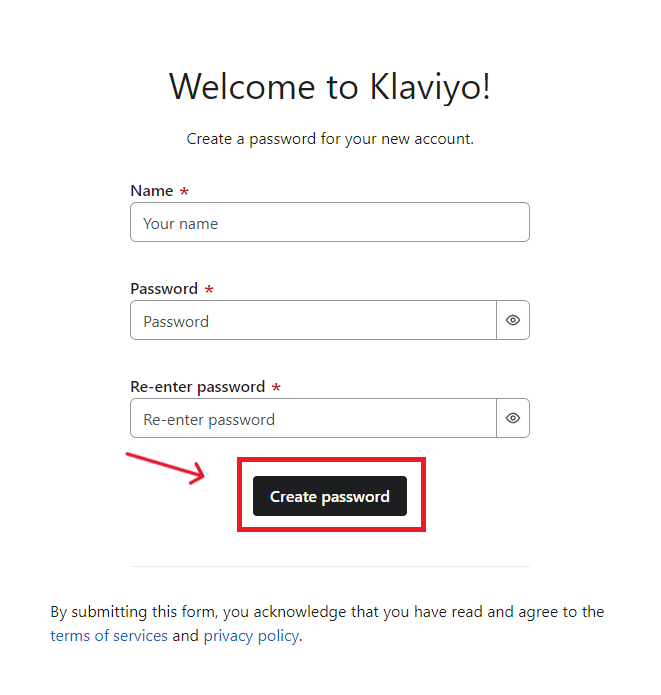Viewport: 661px width, 695px height.
Task: Click into the Password input field
Action: pyautogui.click(x=313, y=321)
